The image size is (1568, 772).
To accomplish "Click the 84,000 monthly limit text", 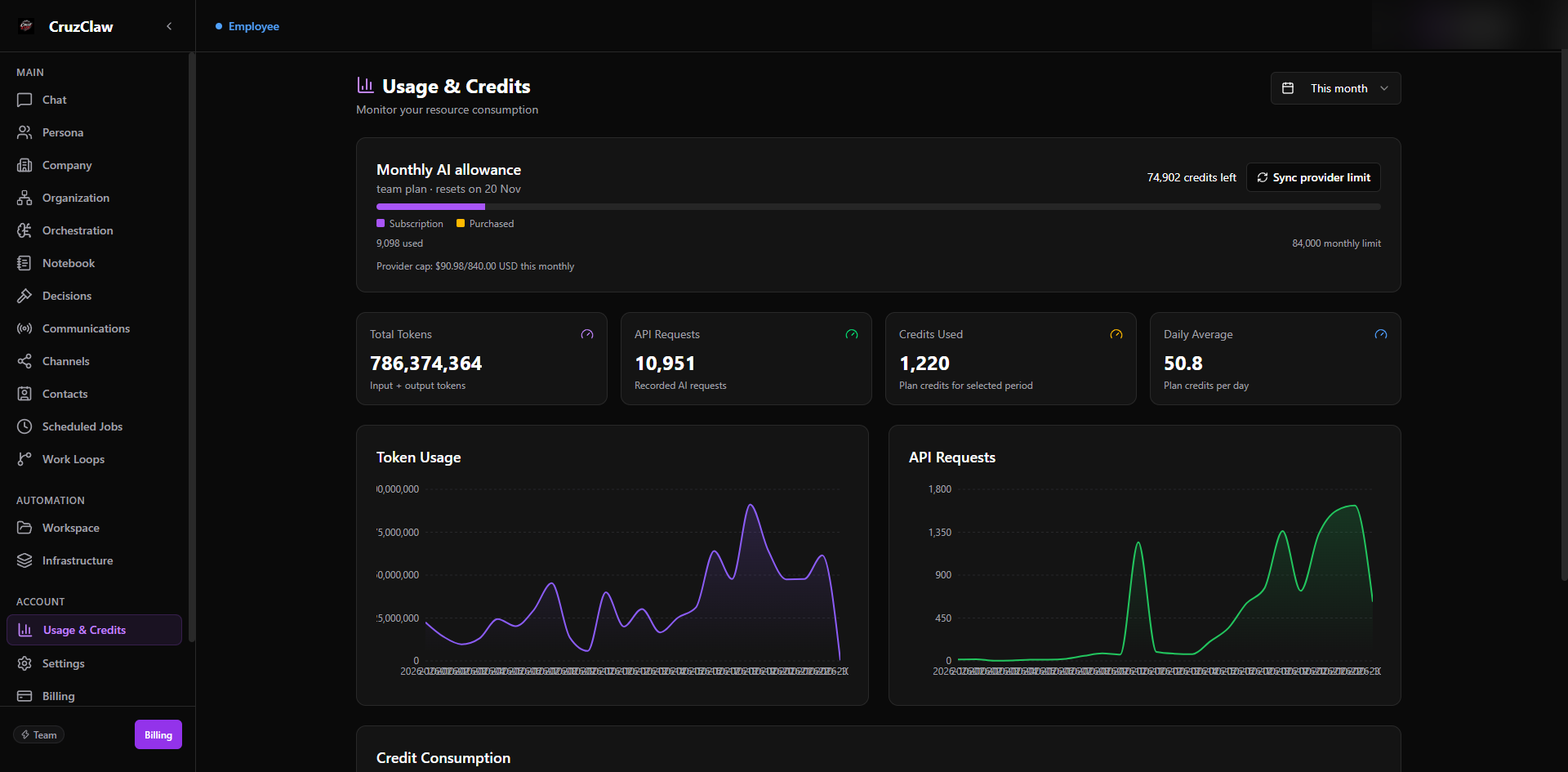I will pyautogui.click(x=1336, y=243).
